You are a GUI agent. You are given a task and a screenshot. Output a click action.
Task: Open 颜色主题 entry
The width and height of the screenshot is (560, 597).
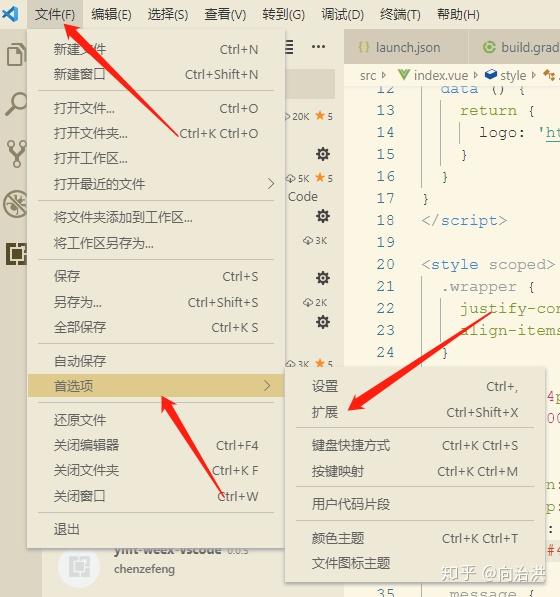point(415,538)
